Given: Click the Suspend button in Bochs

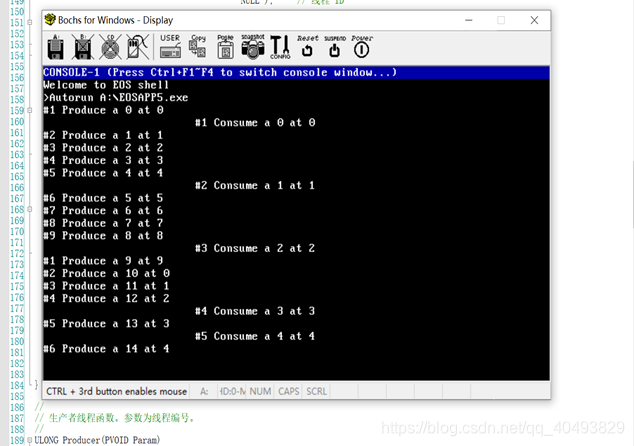Looking at the screenshot, I should pos(335,46).
